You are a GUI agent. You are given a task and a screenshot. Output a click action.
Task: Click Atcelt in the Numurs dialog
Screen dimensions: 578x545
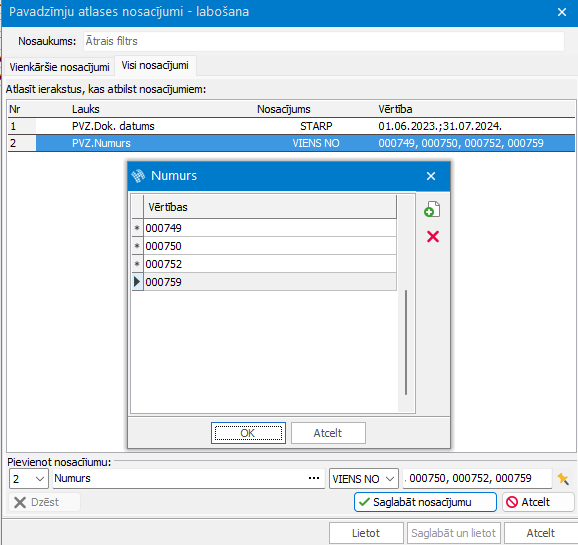pyautogui.click(x=328, y=433)
